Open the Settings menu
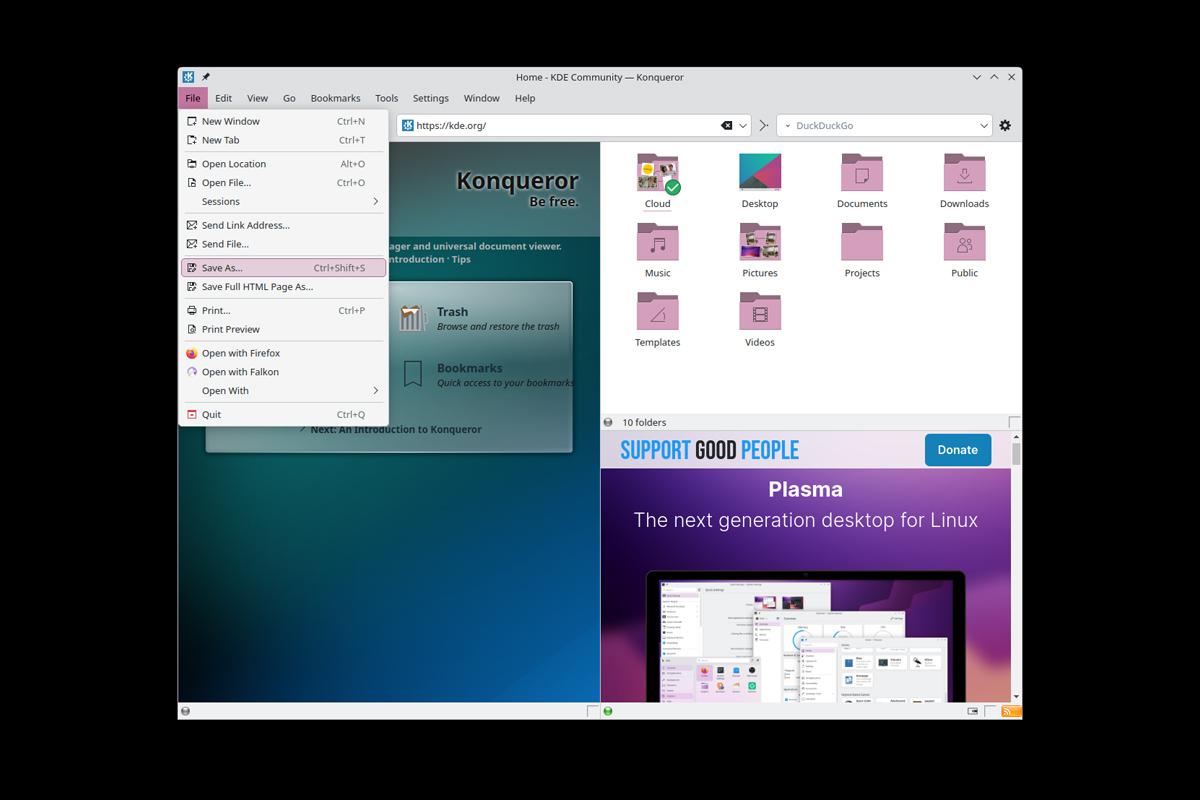Screen dimensions: 1200x800 tap(431, 98)
